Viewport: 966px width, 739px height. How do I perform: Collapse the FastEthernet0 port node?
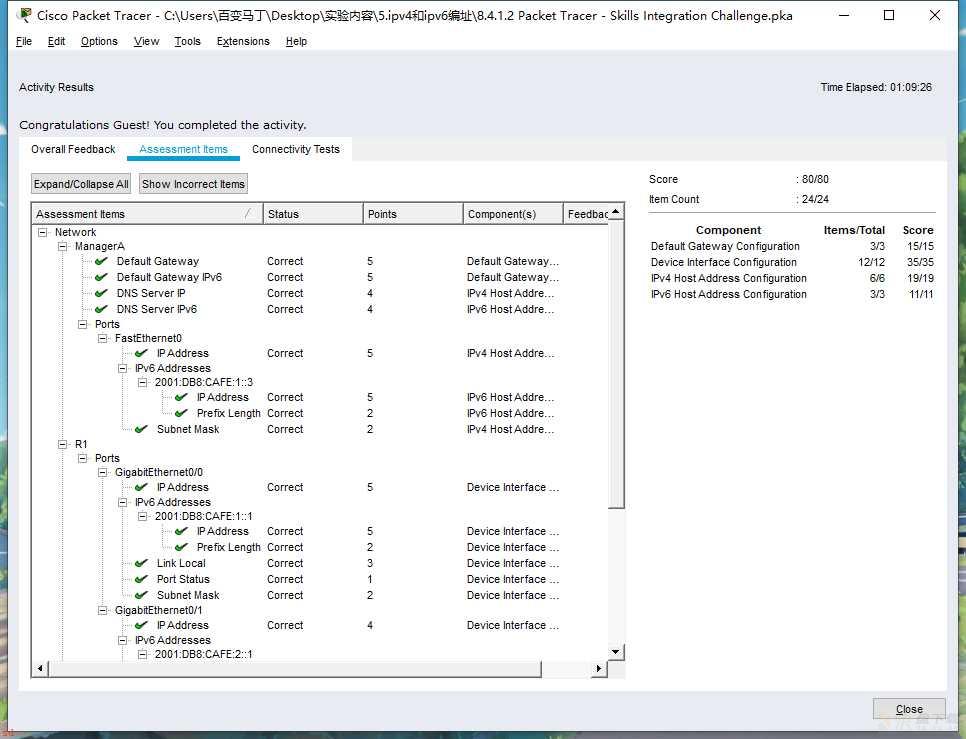[x=103, y=338]
